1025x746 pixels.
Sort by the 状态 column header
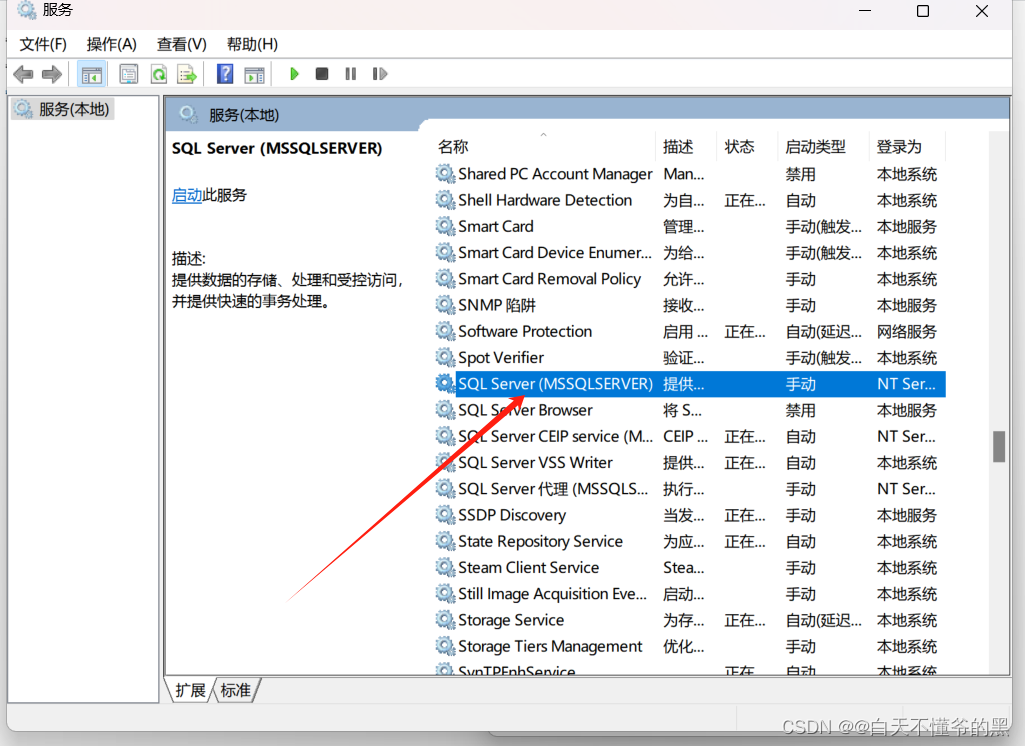point(739,147)
